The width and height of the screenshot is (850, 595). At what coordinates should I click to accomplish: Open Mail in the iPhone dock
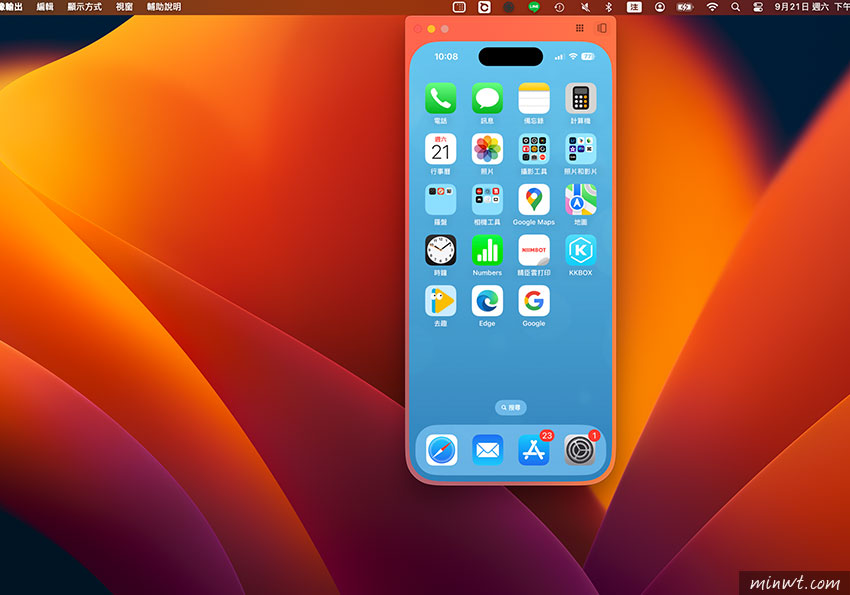487,450
